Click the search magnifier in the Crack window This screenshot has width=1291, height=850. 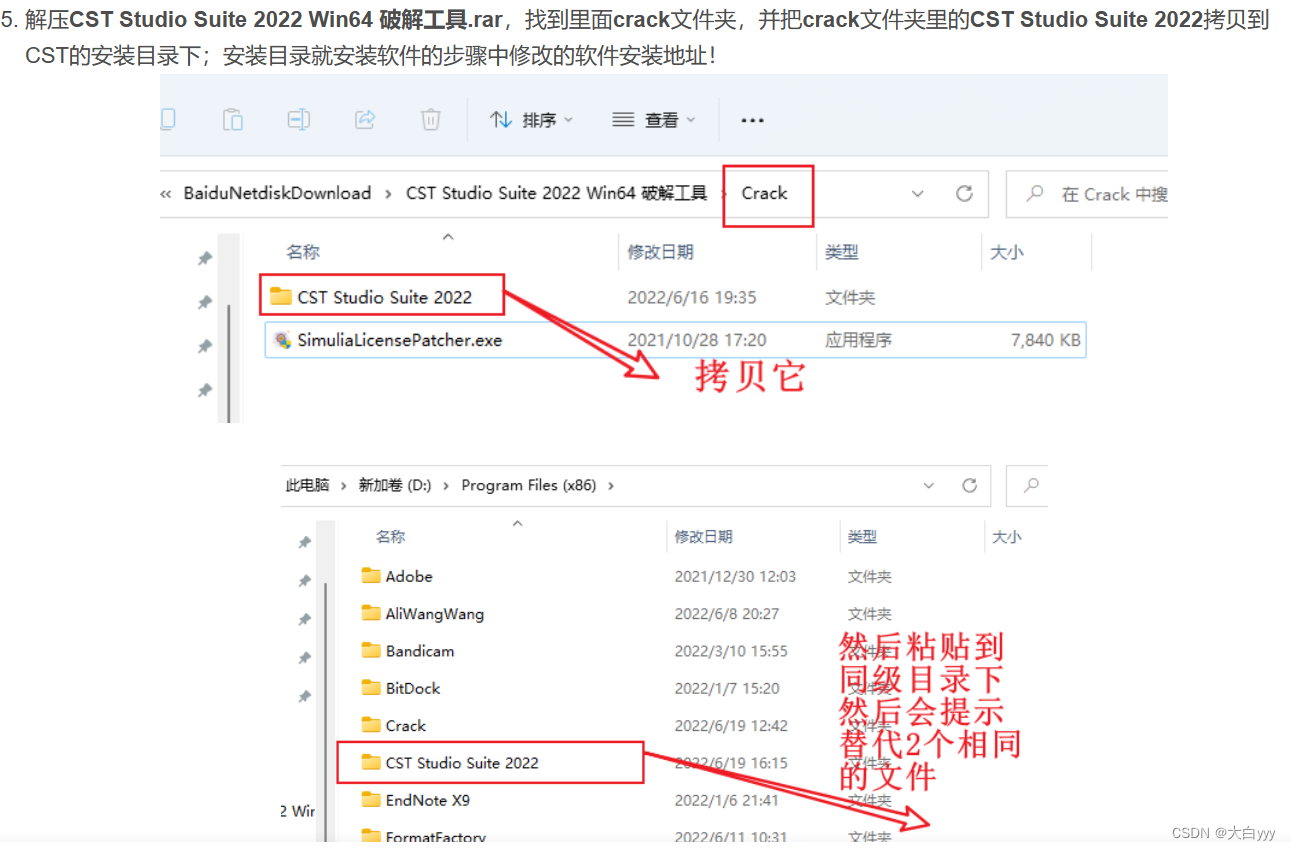tap(1037, 194)
